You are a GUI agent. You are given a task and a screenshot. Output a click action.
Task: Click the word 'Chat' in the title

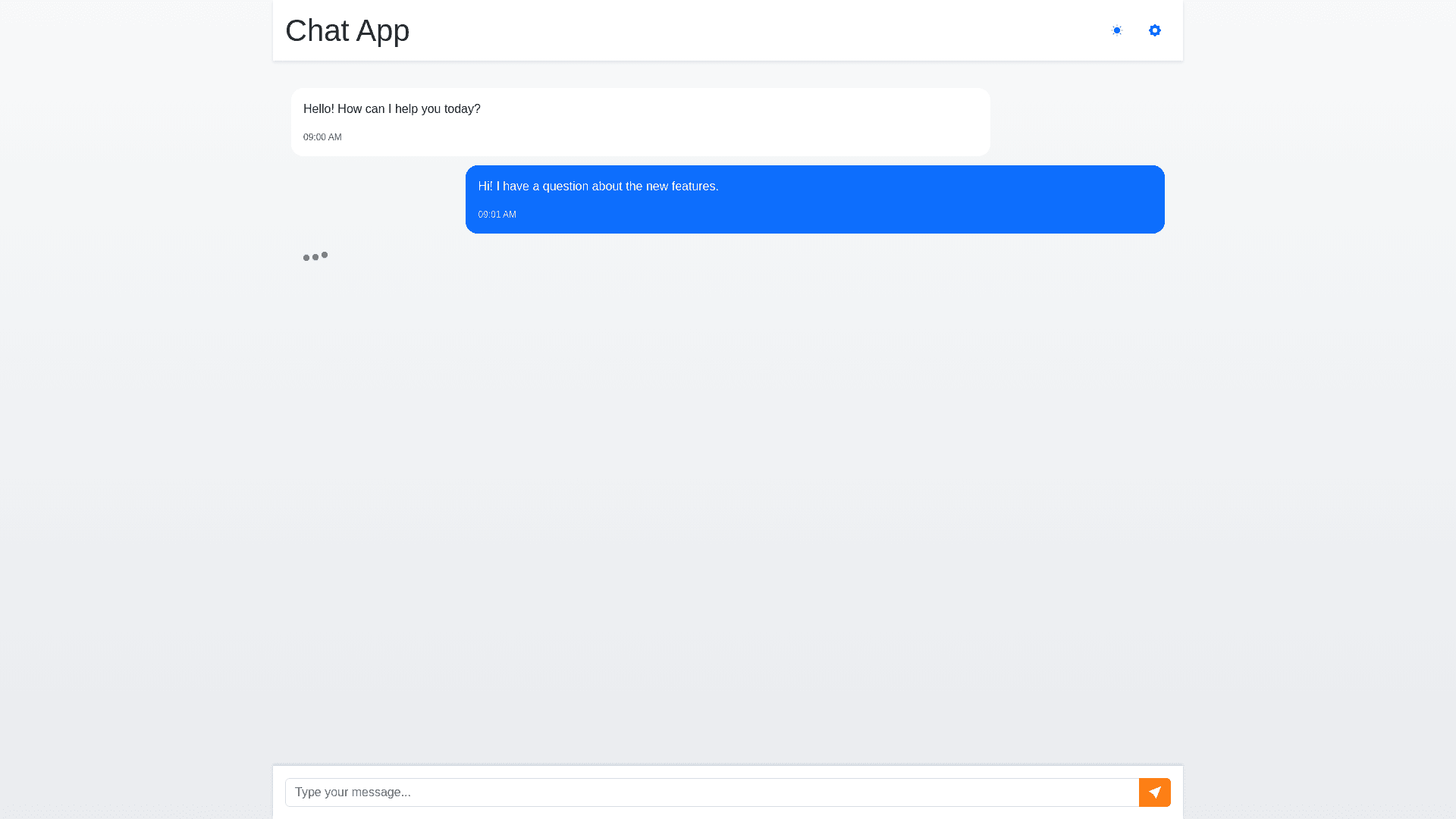317,31
